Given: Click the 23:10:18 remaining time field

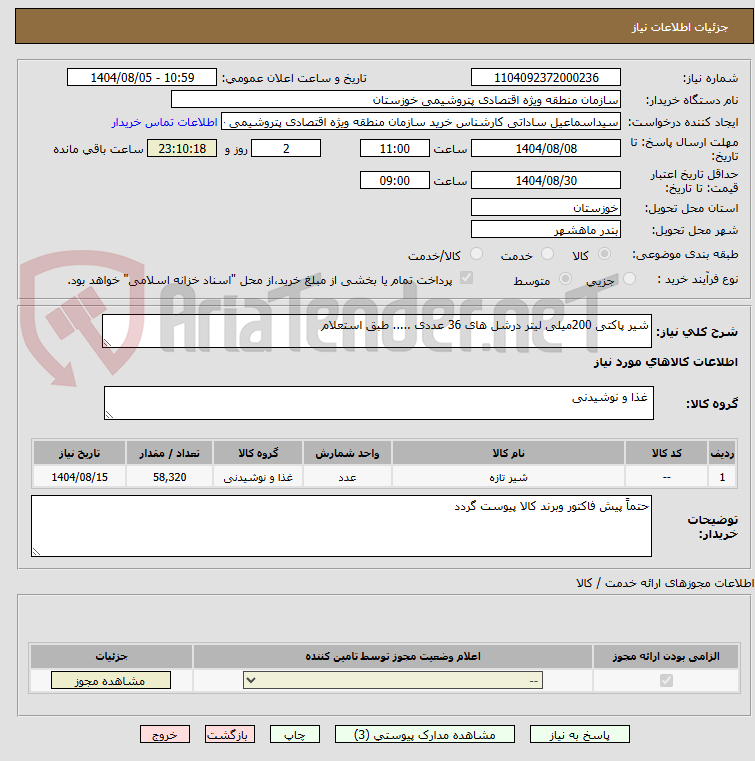Looking at the screenshot, I should [182, 149].
